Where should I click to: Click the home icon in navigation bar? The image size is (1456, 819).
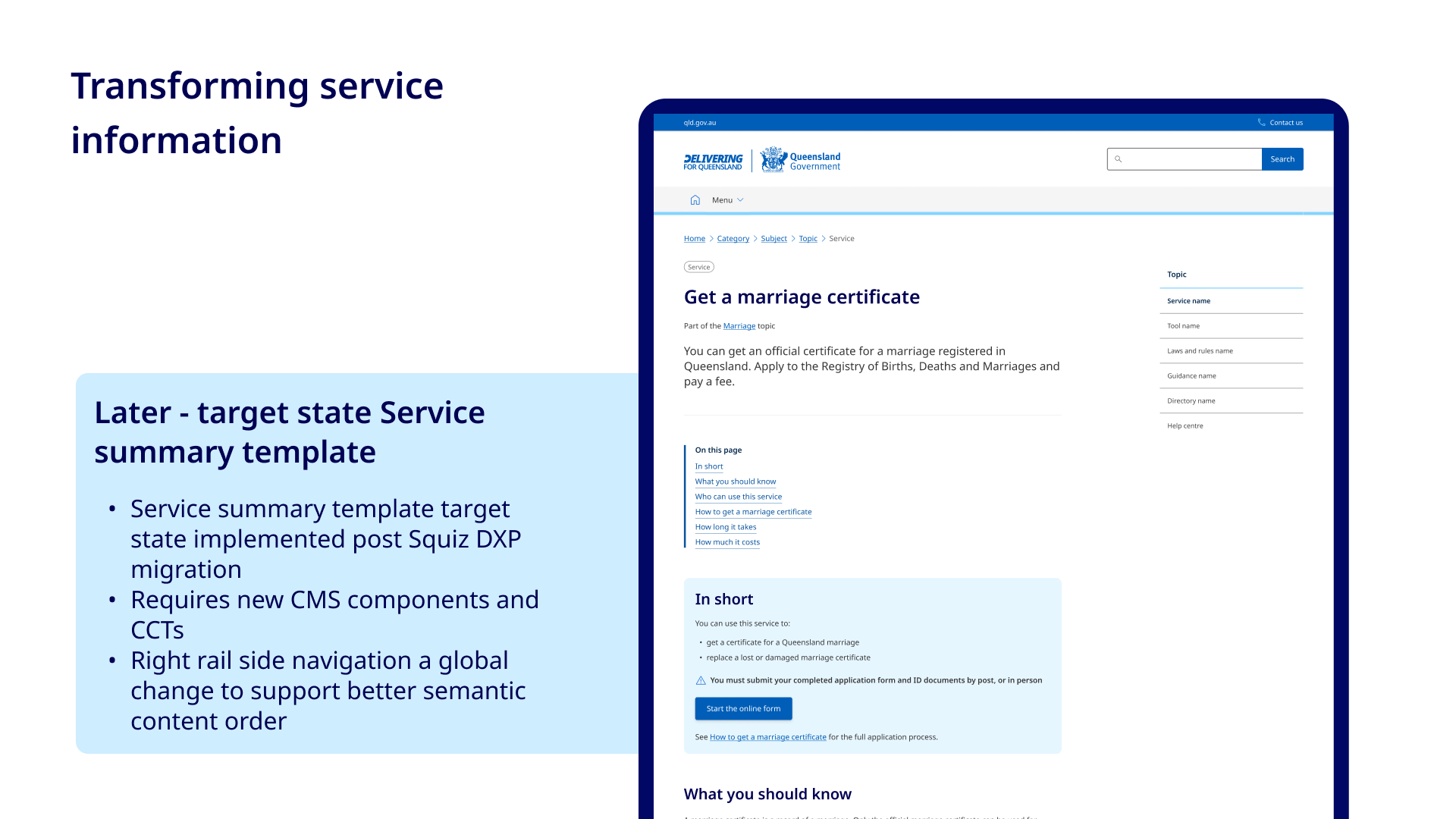tap(695, 200)
